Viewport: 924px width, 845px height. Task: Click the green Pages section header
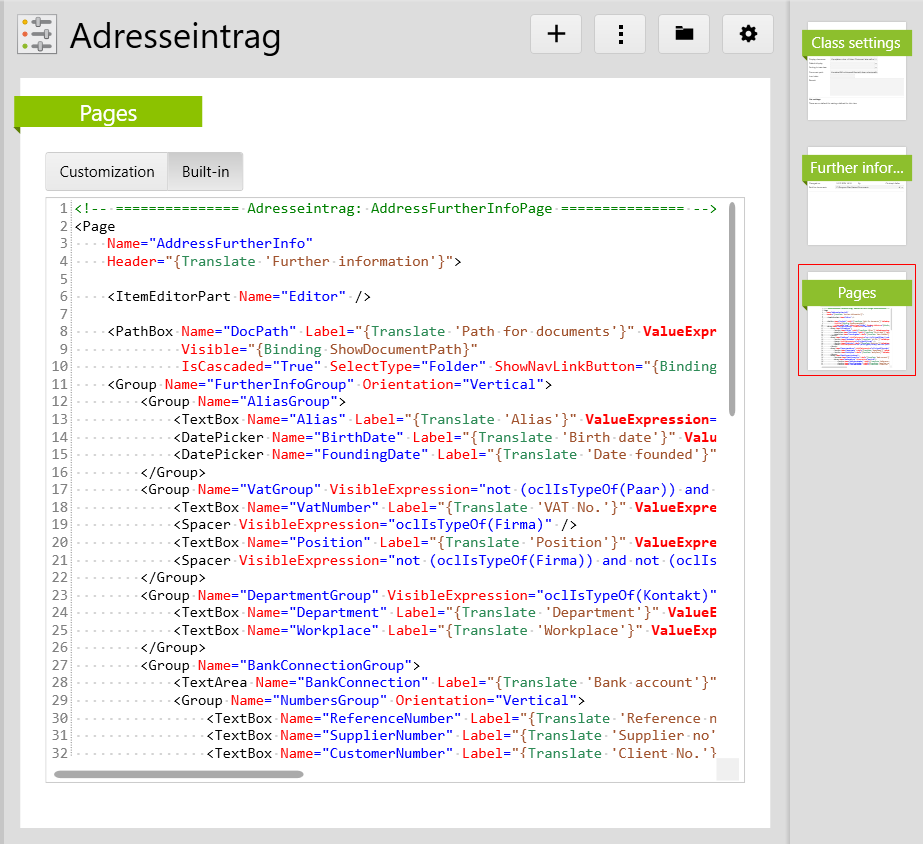(x=108, y=113)
